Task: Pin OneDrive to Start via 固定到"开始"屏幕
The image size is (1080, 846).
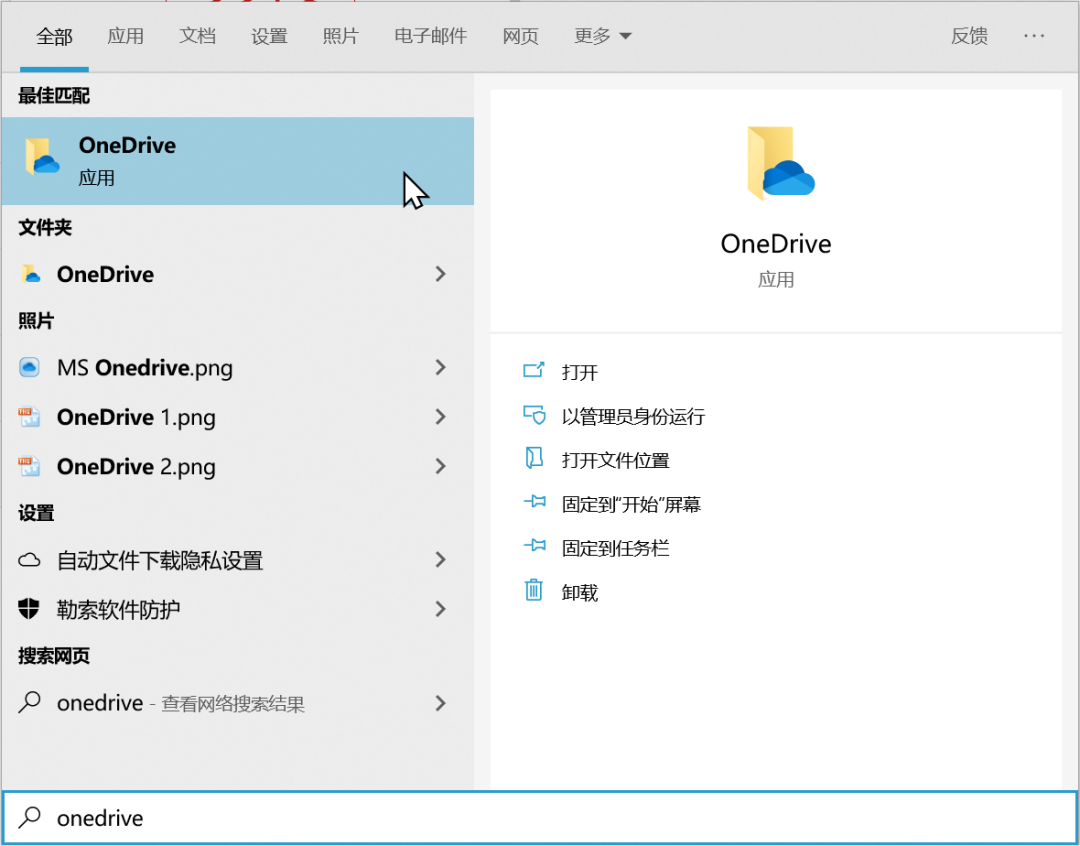Action: [629, 503]
